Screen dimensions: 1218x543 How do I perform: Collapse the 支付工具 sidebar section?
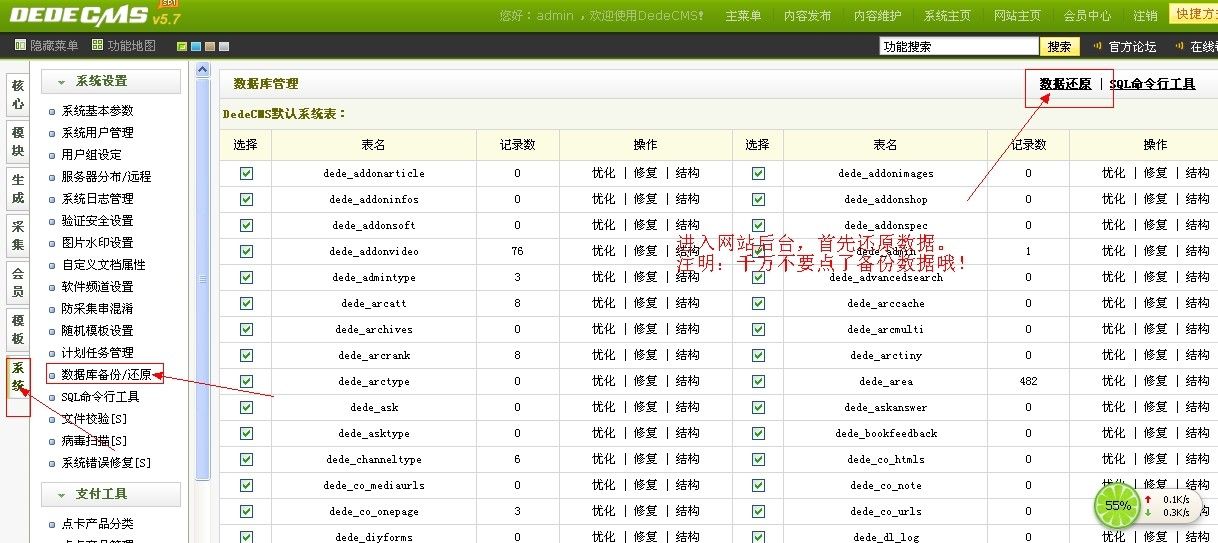click(x=111, y=494)
